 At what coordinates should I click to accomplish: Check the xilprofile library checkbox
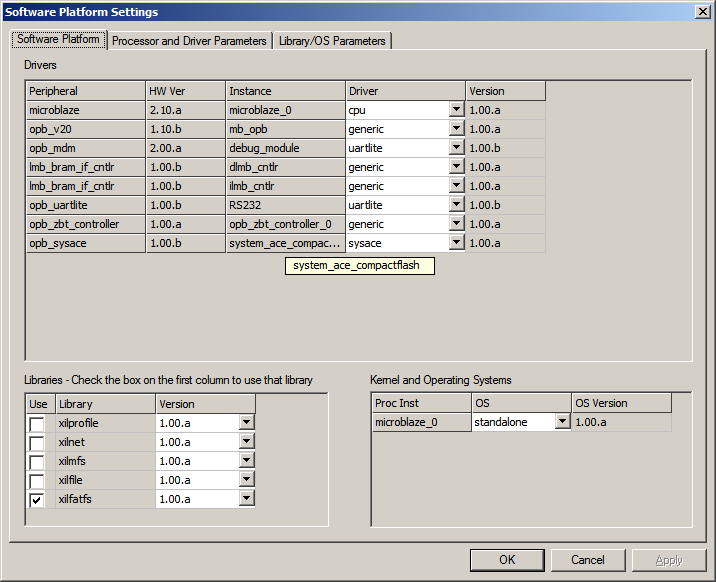click(x=37, y=423)
